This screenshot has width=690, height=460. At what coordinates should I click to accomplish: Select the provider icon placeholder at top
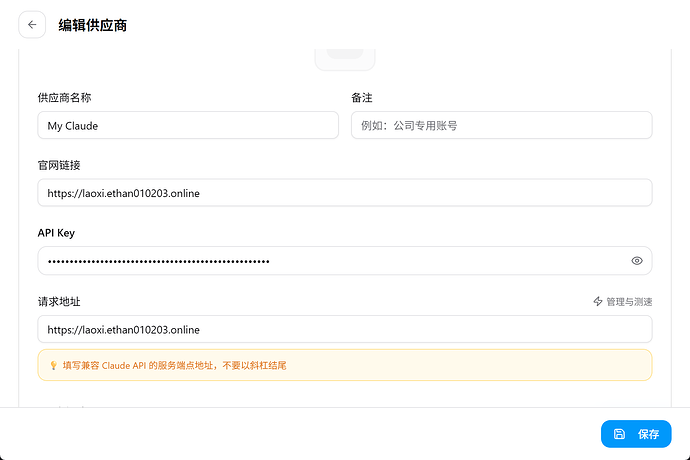[x=345, y=59]
